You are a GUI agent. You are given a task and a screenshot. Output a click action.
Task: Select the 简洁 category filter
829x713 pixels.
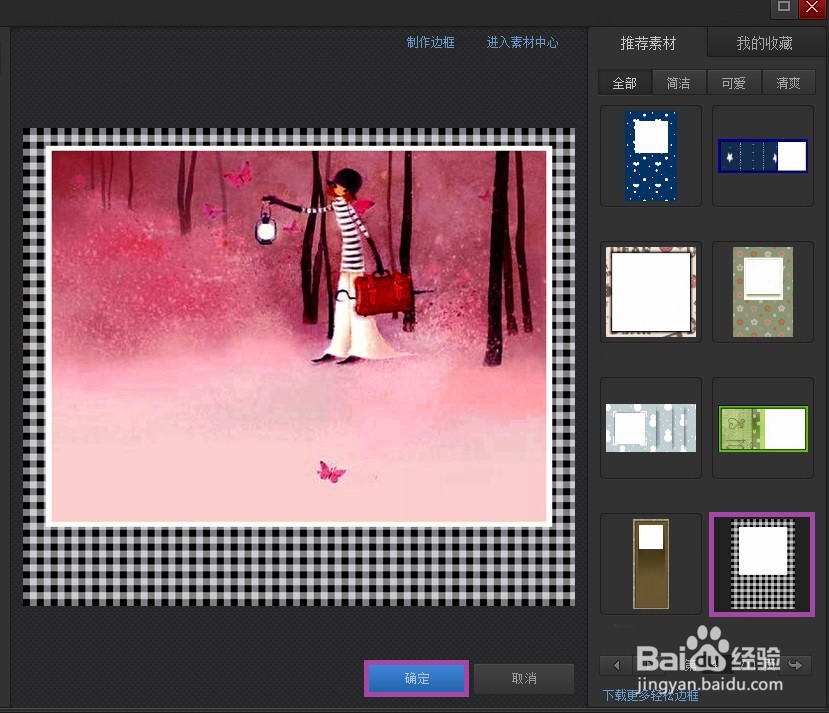(x=679, y=83)
